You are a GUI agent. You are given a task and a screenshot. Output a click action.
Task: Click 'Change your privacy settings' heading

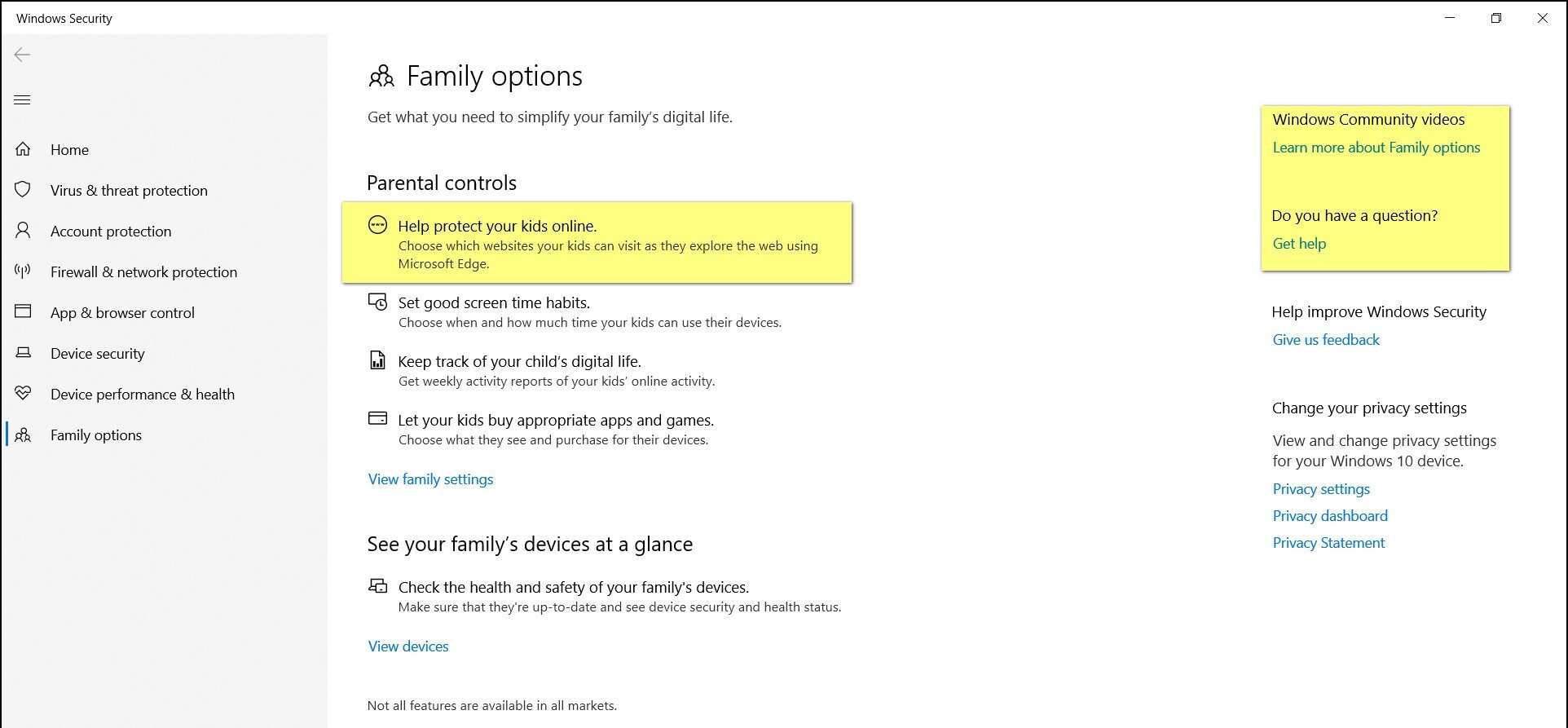click(x=1369, y=408)
